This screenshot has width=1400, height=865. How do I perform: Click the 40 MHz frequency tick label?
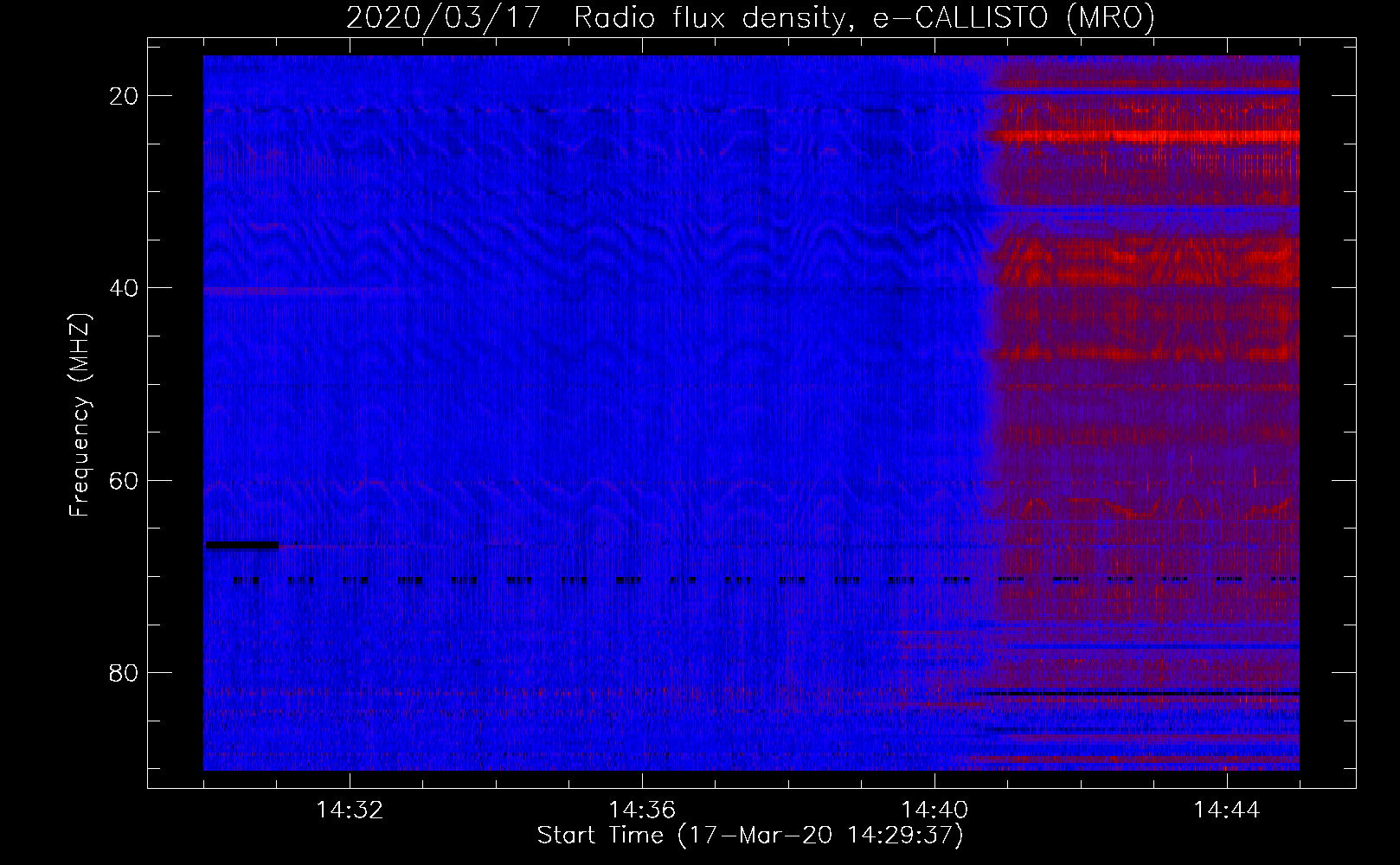click(124, 287)
